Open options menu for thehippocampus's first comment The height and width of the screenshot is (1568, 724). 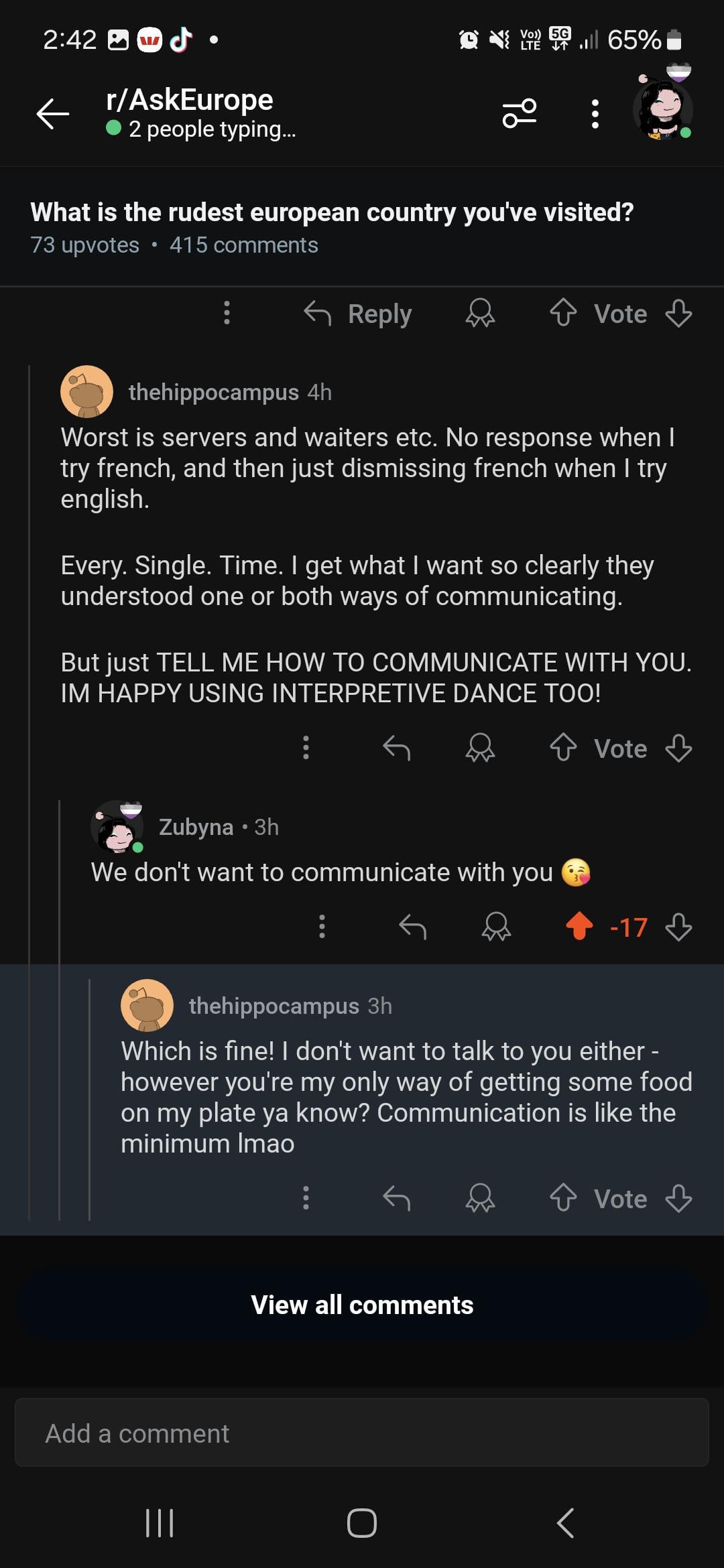click(x=306, y=748)
